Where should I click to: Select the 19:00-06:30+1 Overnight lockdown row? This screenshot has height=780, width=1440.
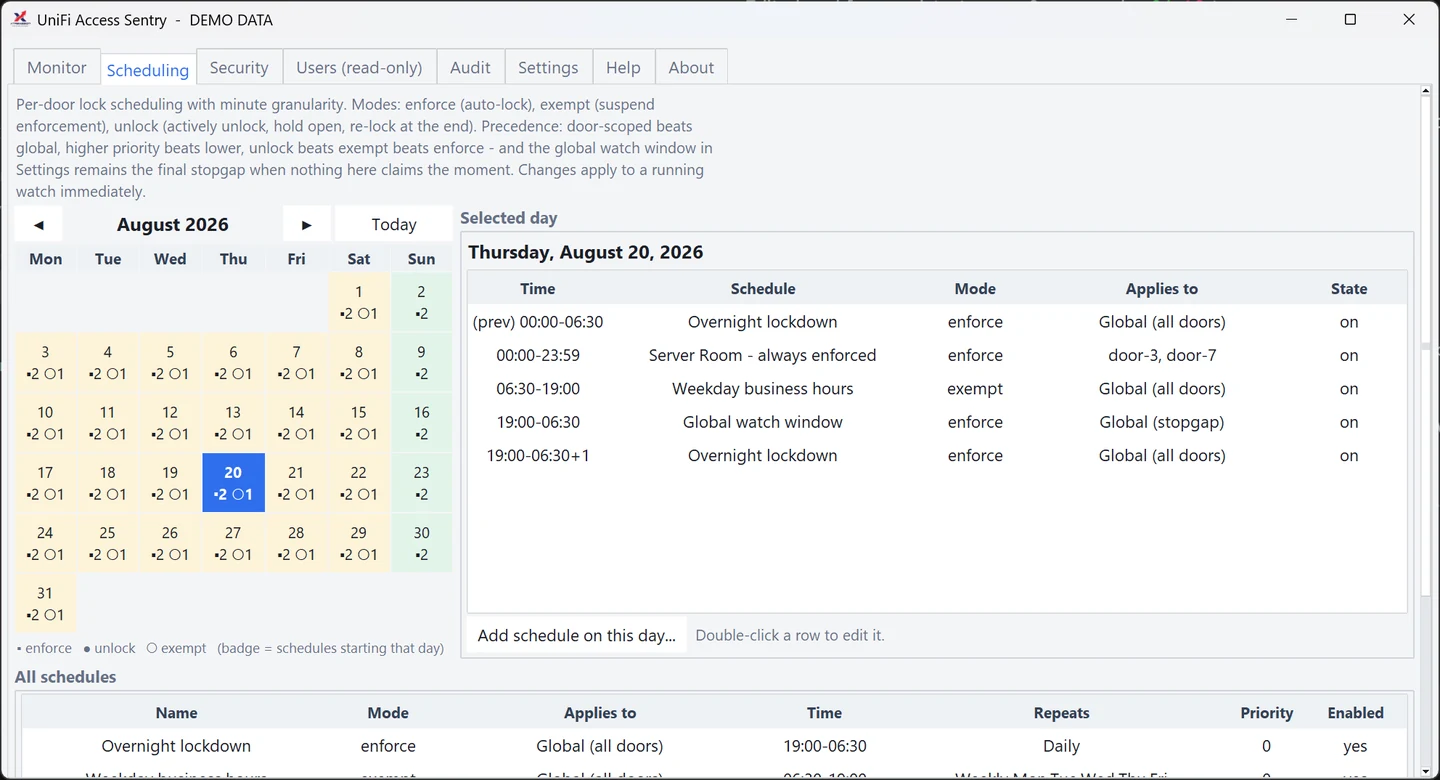click(937, 455)
